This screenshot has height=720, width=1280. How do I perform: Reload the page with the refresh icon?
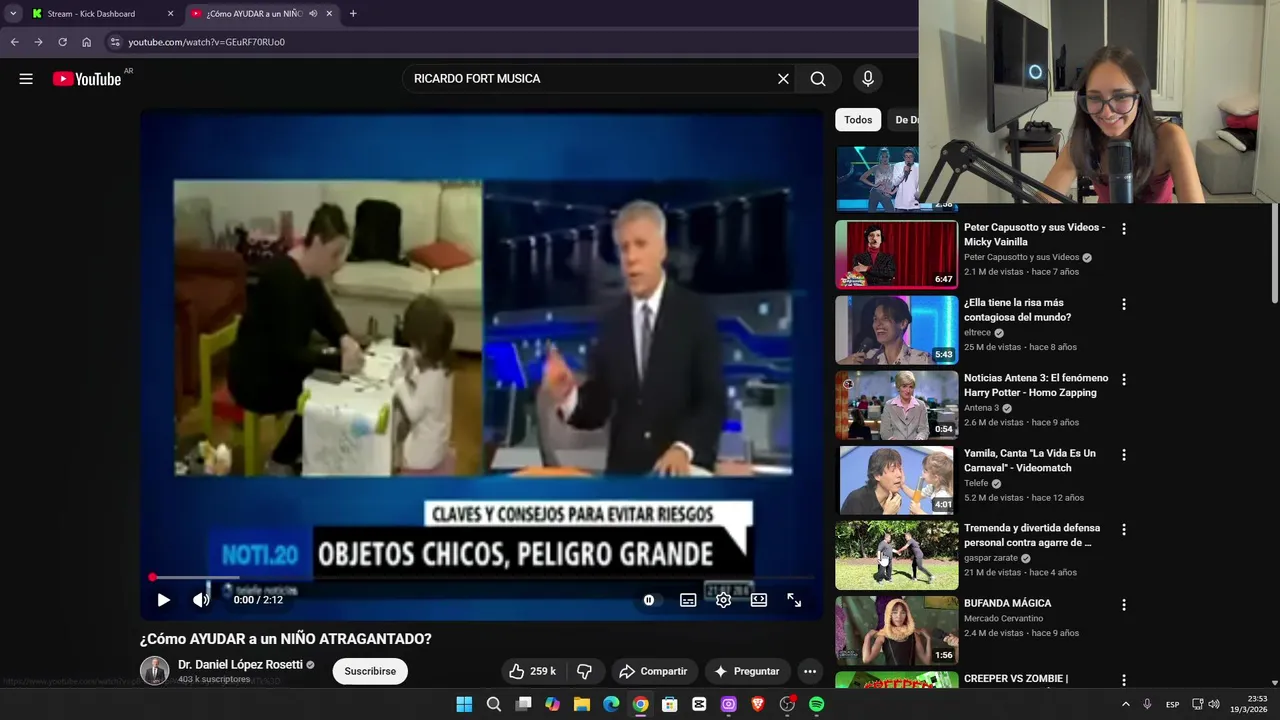pos(62,42)
